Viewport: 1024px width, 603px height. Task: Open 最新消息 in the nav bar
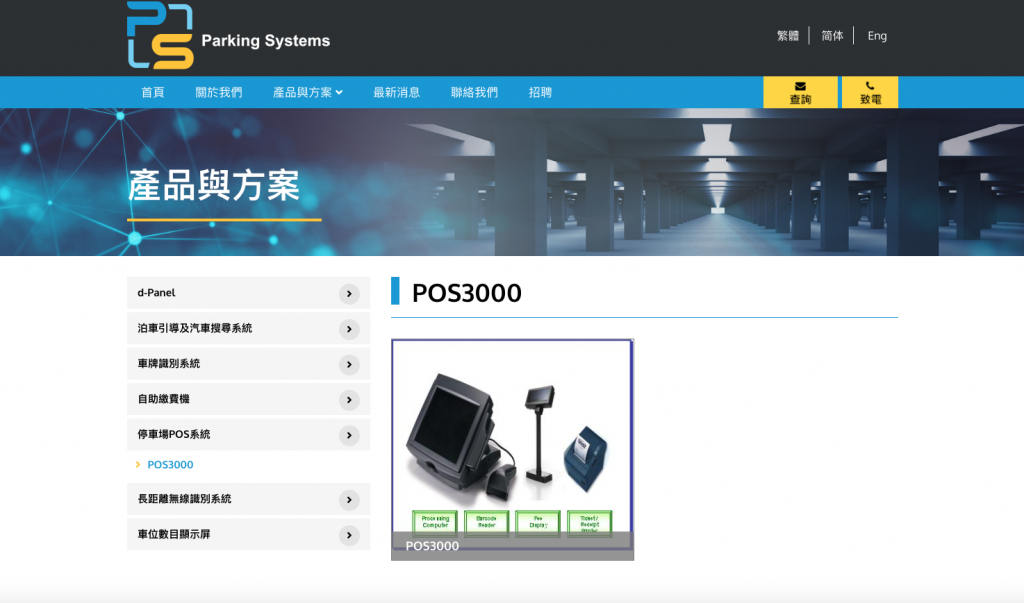(x=396, y=92)
